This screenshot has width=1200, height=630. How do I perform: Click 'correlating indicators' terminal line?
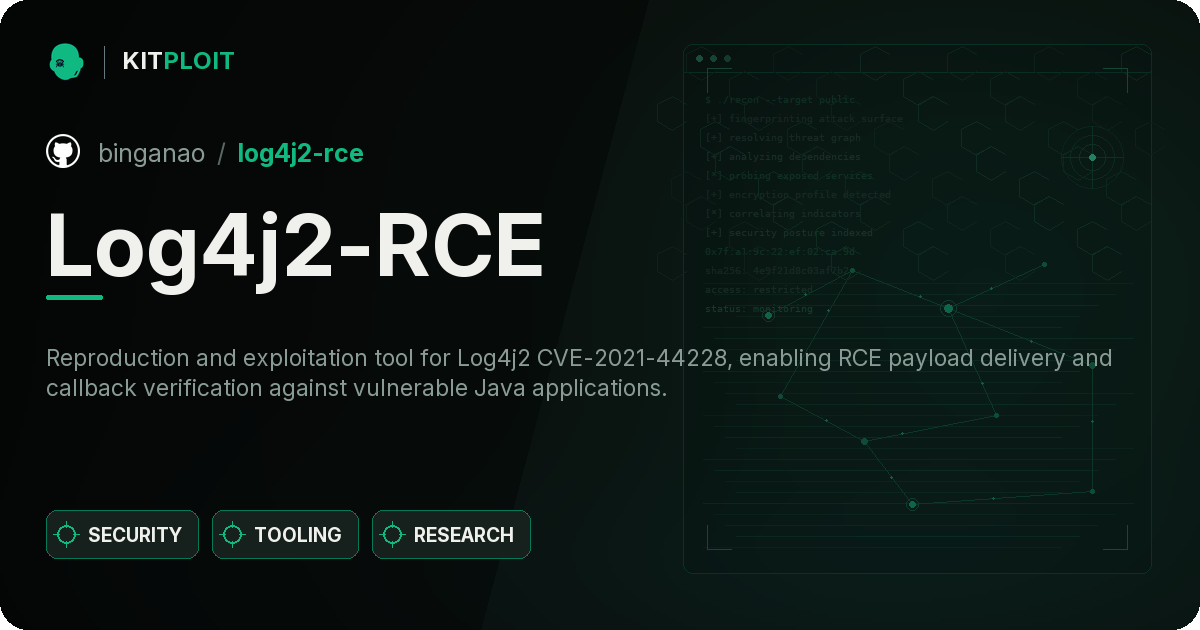tap(783, 214)
